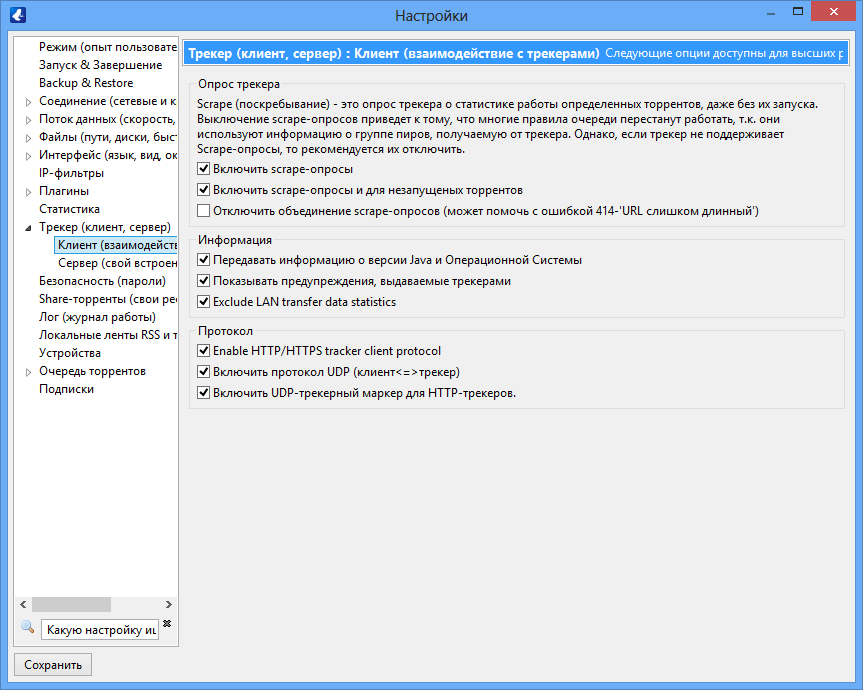This screenshot has width=863, height=690.
Task: Expand the 'Плагины' tree node arrow
Action: (29, 192)
